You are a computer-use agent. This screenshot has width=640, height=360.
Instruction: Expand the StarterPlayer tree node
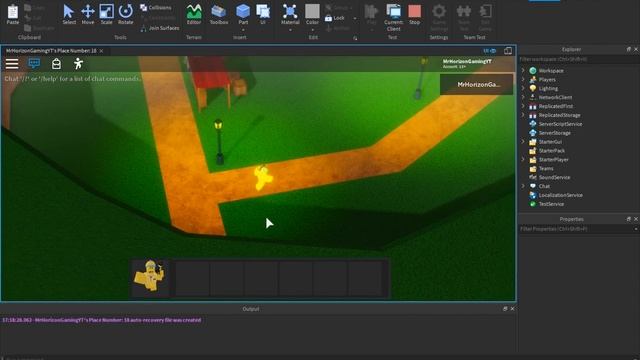click(x=523, y=160)
